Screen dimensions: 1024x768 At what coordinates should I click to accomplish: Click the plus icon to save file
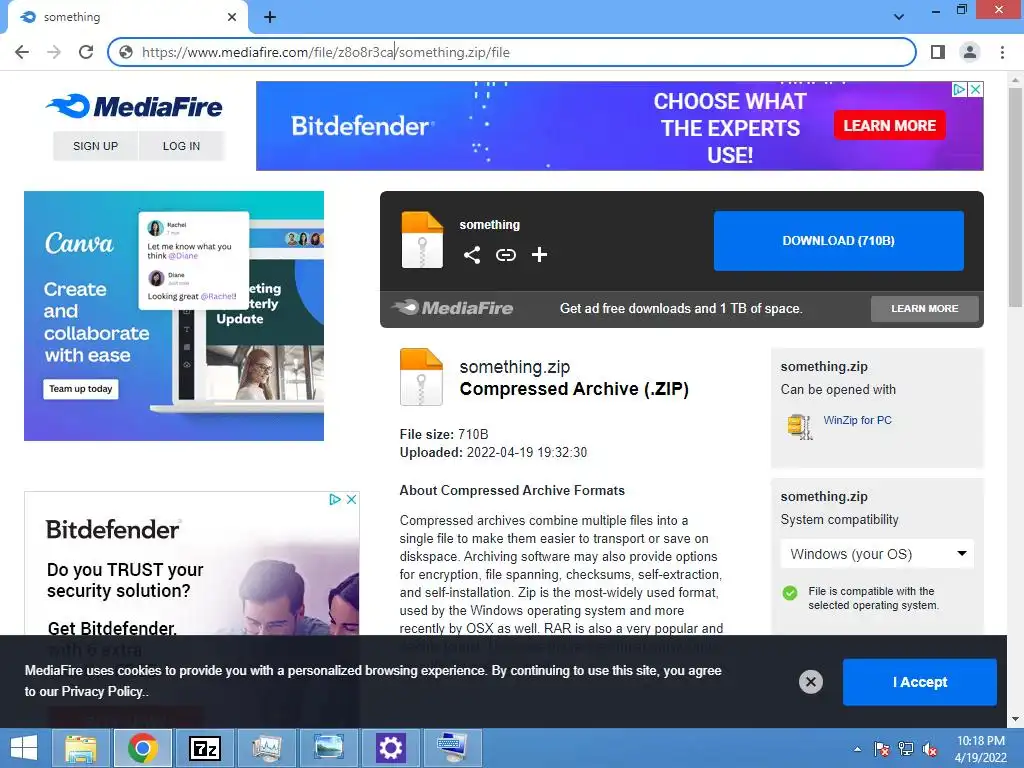539,255
